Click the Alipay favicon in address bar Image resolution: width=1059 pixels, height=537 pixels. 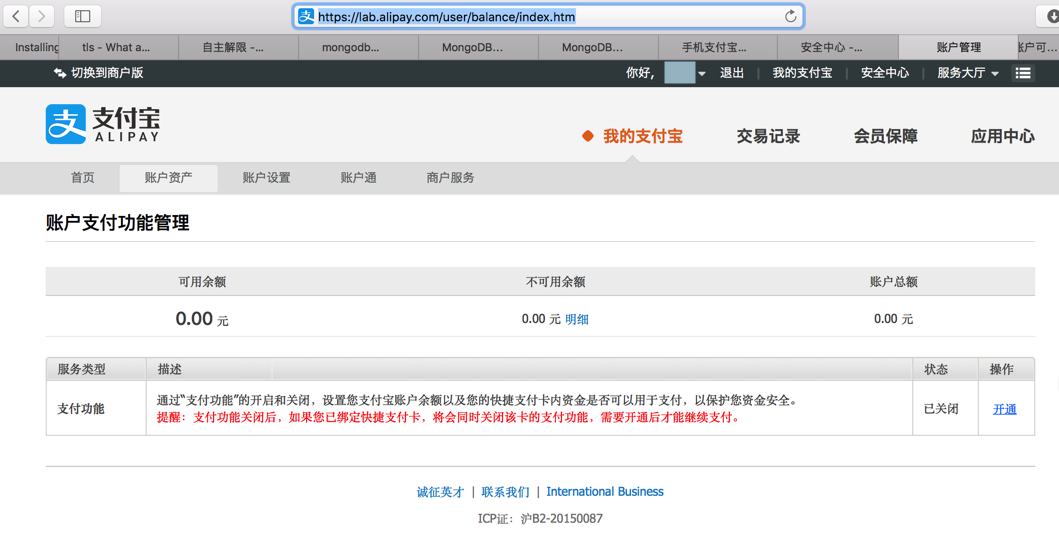pos(307,16)
